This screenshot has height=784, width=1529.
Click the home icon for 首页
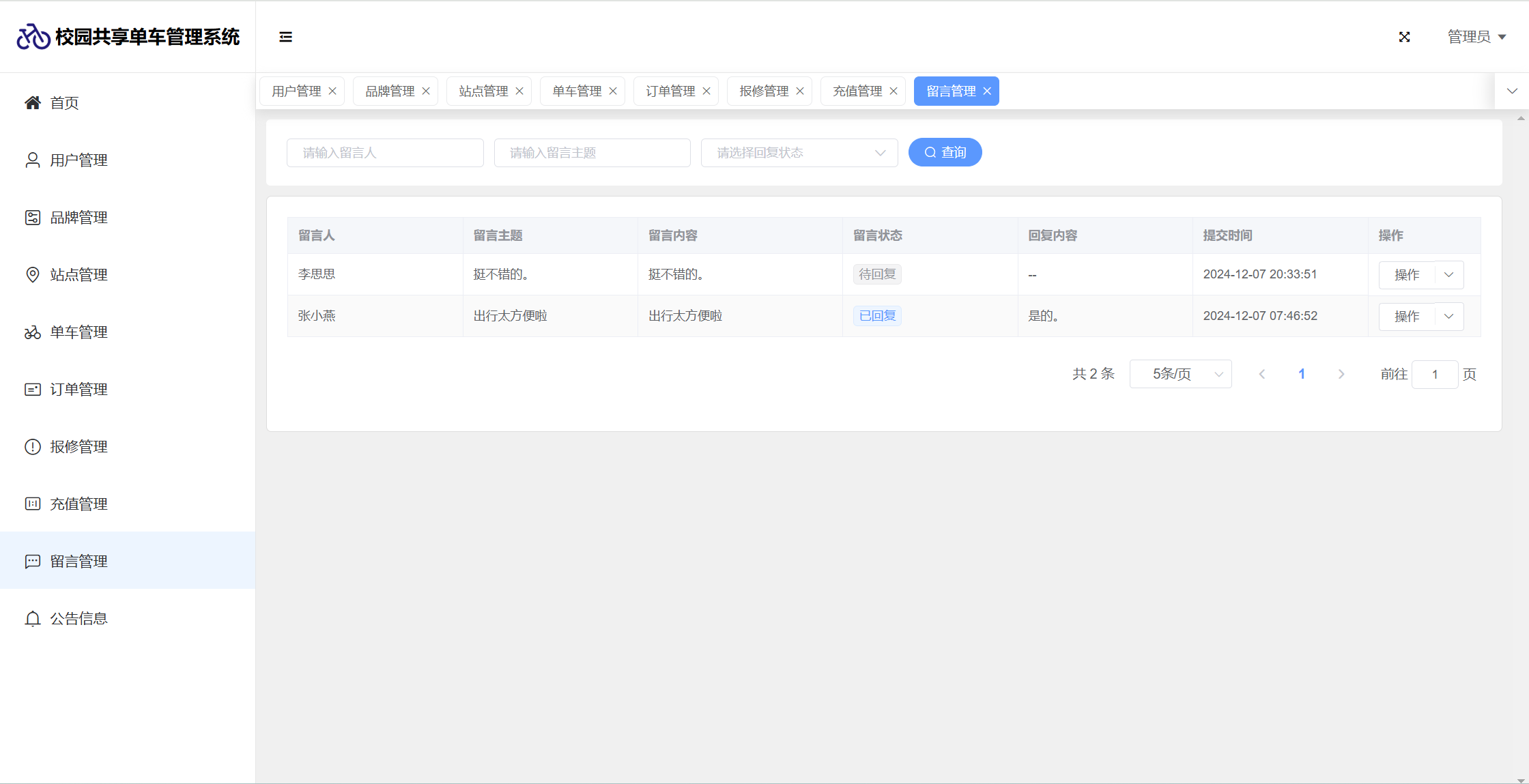[x=32, y=103]
